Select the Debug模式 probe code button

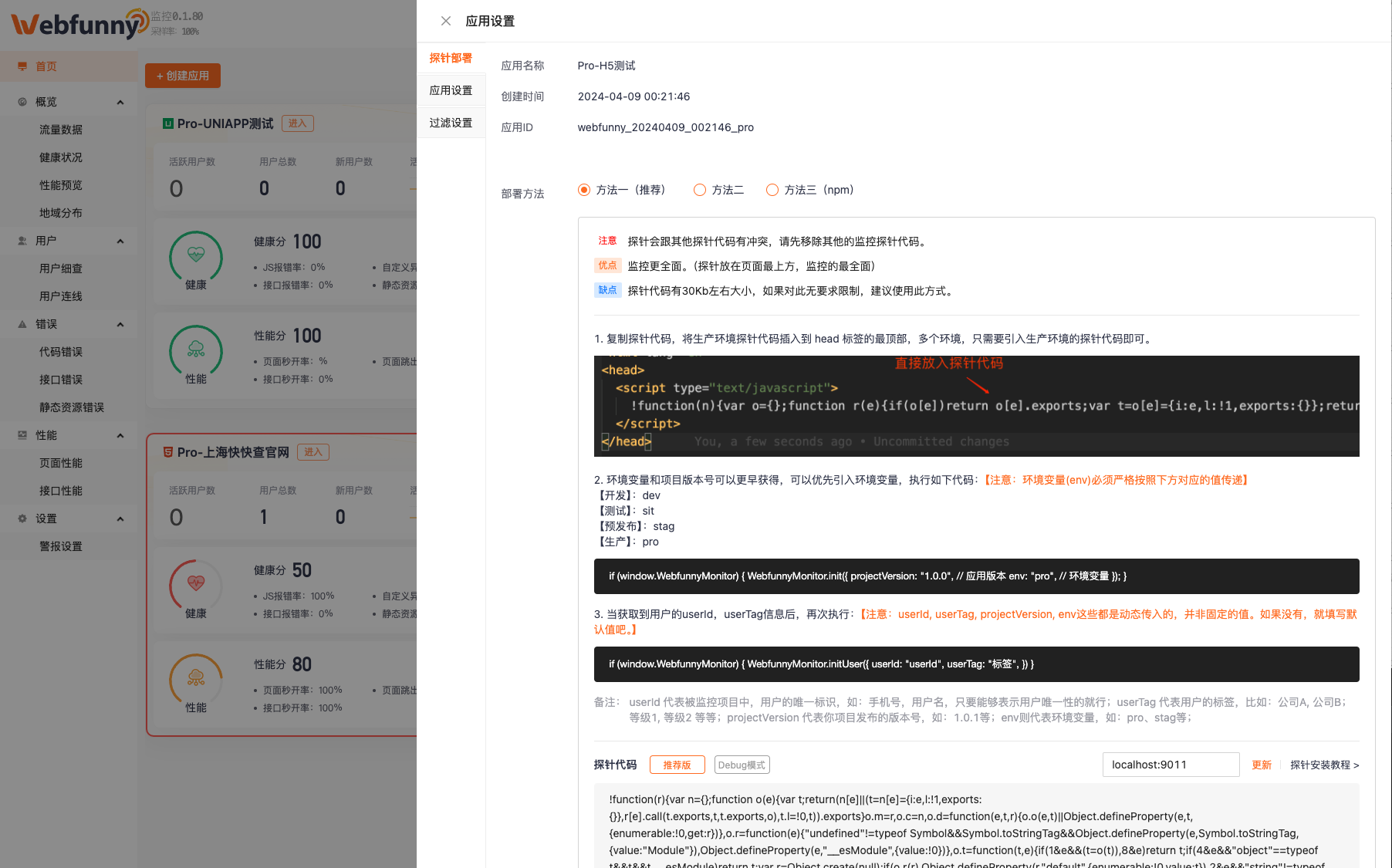pos(742,765)
